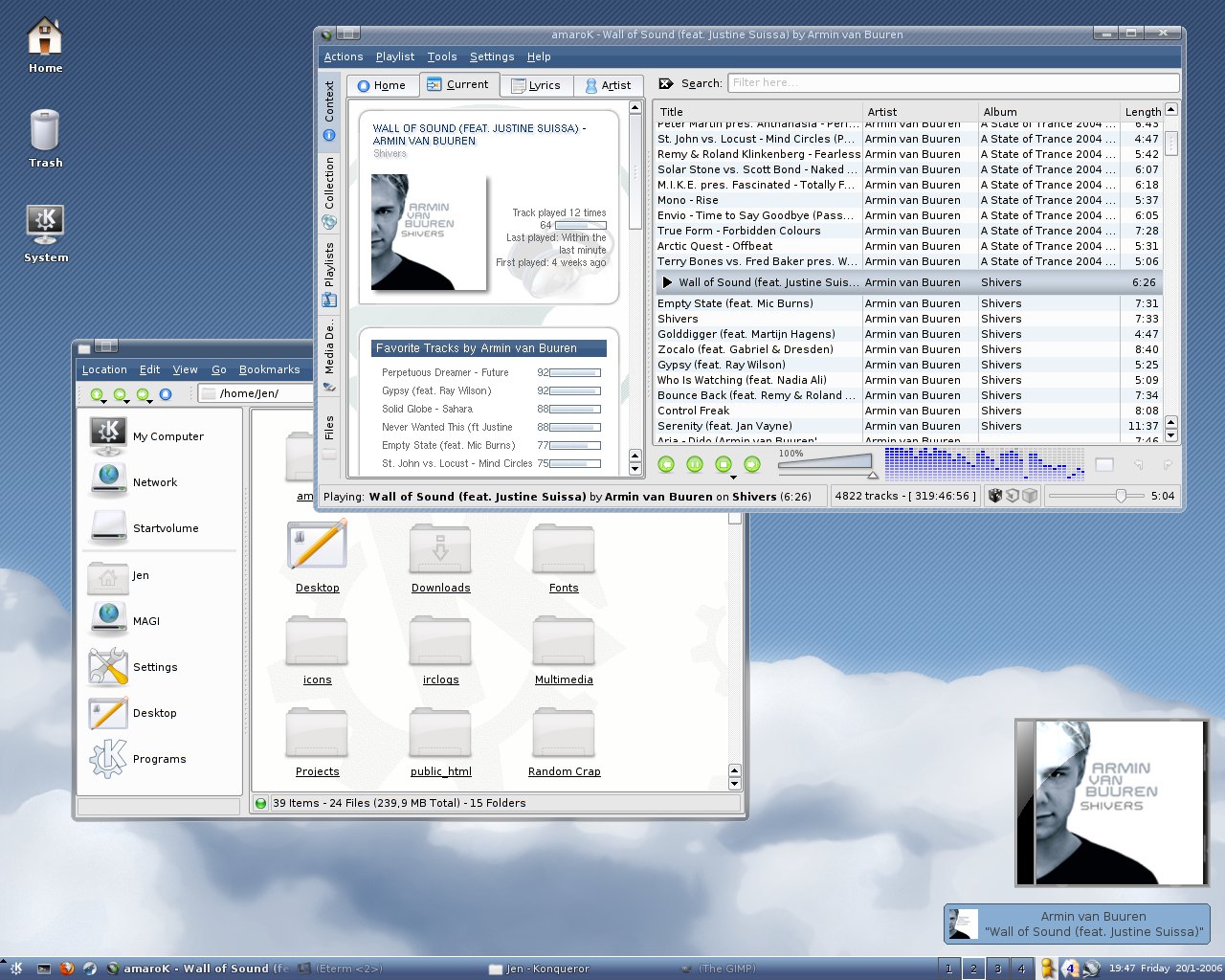Open the Collection sidebar tab
This screenshot has width=1225, height=980.
click(x=329, y=192)
